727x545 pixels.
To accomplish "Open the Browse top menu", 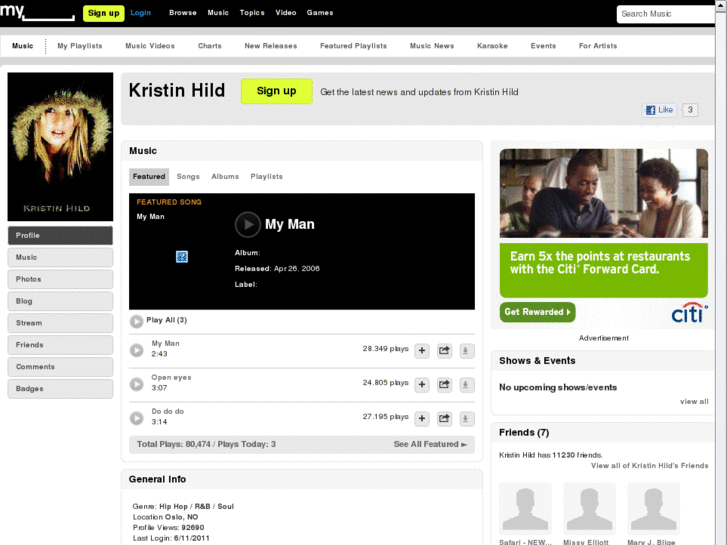I will [183, 13].
